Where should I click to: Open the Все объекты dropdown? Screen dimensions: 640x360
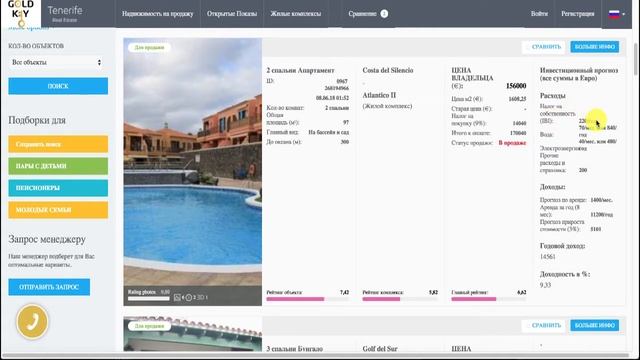coord(57,62)
